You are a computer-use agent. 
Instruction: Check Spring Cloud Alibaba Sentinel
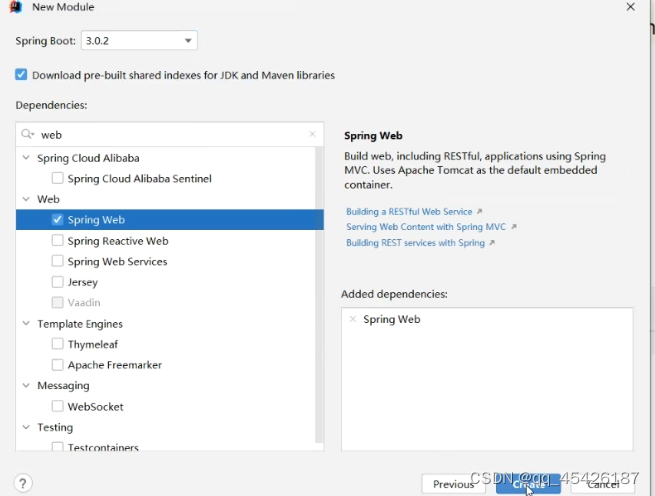coord(58,178)
